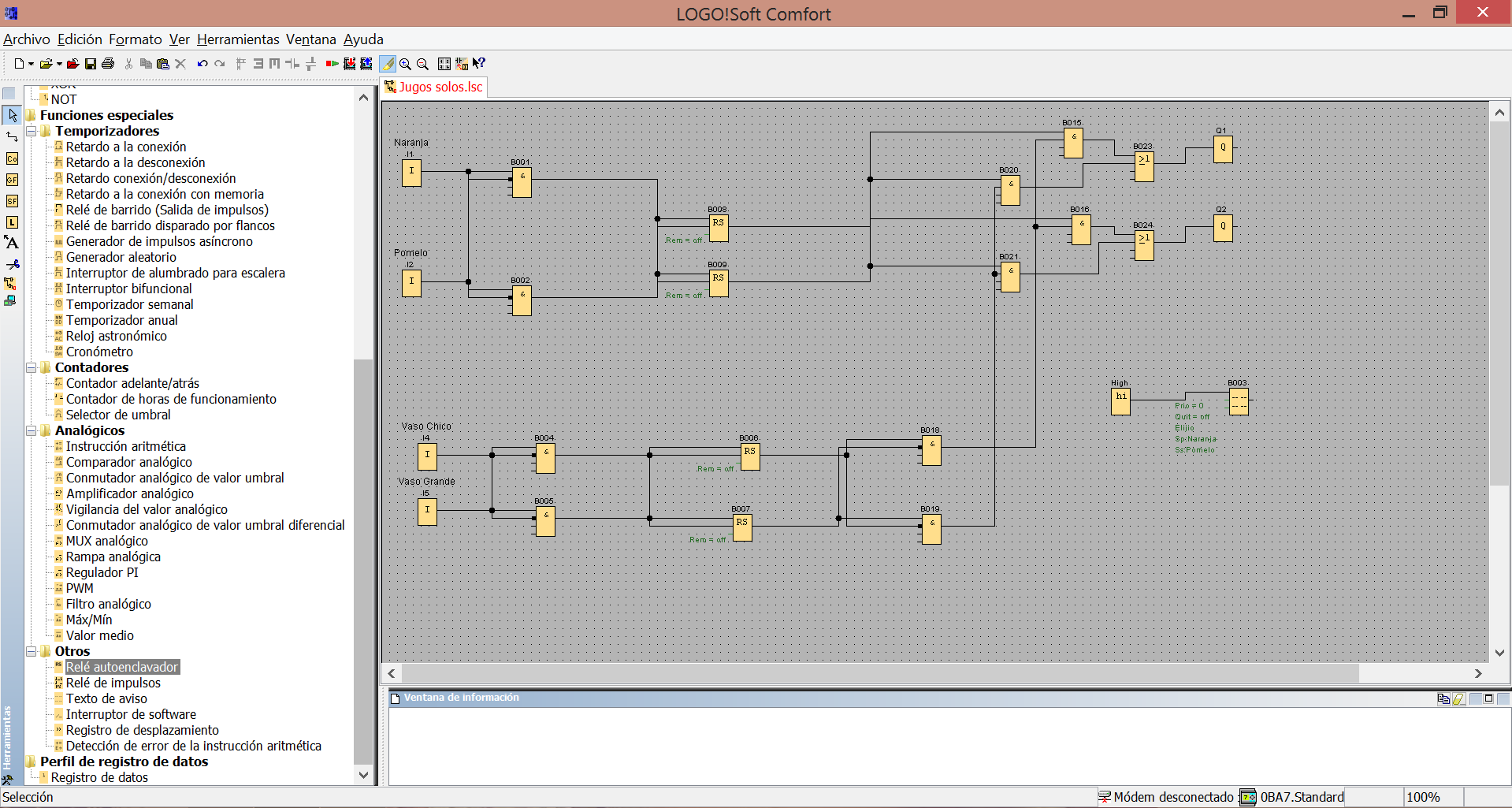
Task: Start the circuit simulation tool
Action: pos(10,283)
